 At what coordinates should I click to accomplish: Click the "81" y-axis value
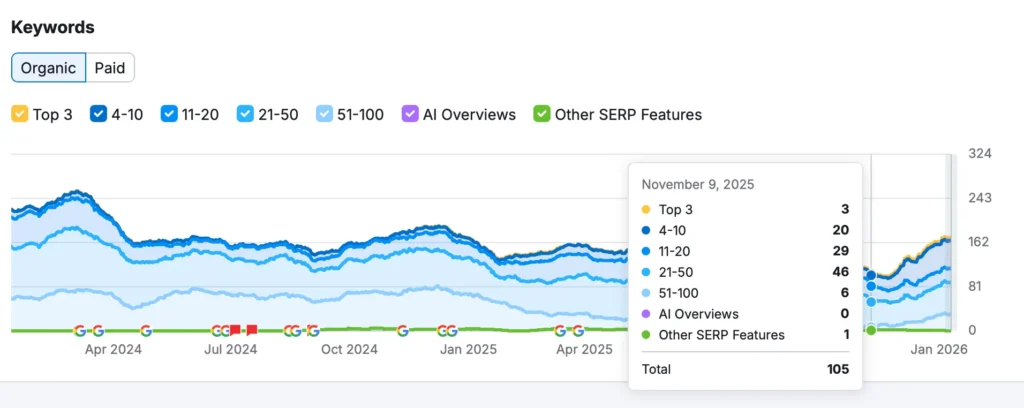point(977,286)
